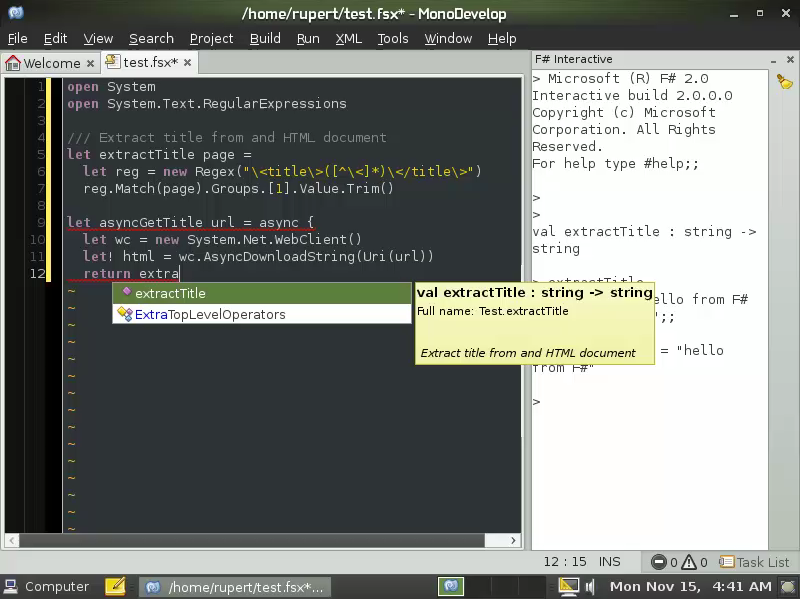Click the left arrow of the editor's horizontal scrollbar
Image resolution: width=800 pixels, height=599 pixels.
tap(12, 540)
